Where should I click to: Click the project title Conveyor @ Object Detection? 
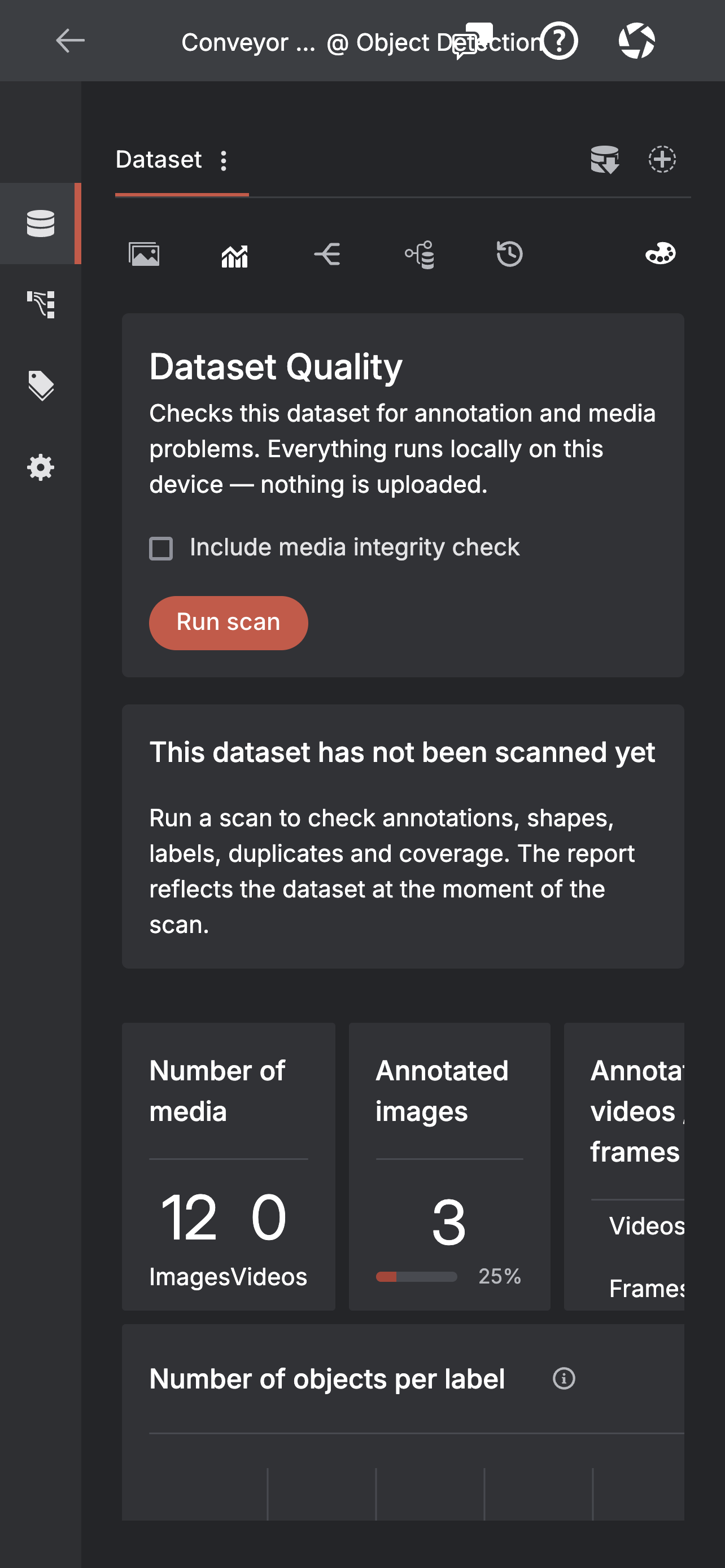[362, 42]
